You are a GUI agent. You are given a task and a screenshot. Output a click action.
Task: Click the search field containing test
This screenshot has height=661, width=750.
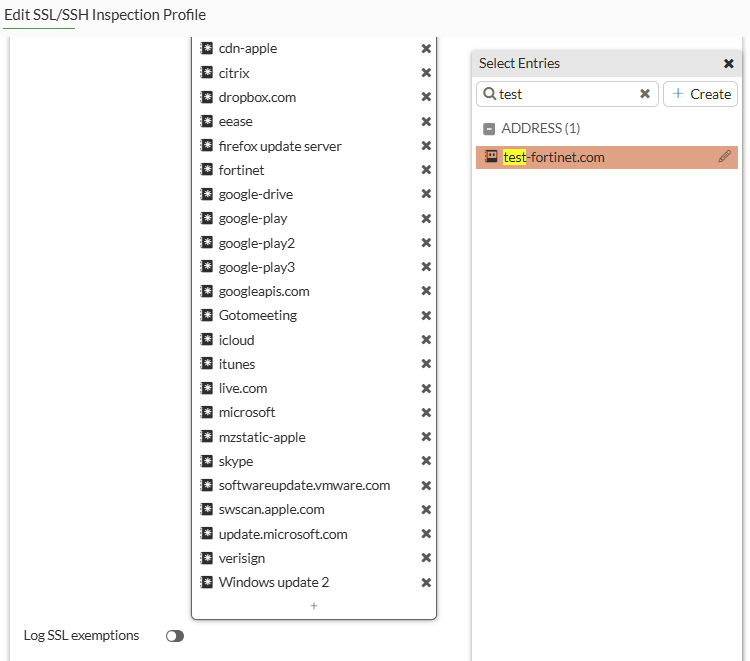click(x=567, y=94)
